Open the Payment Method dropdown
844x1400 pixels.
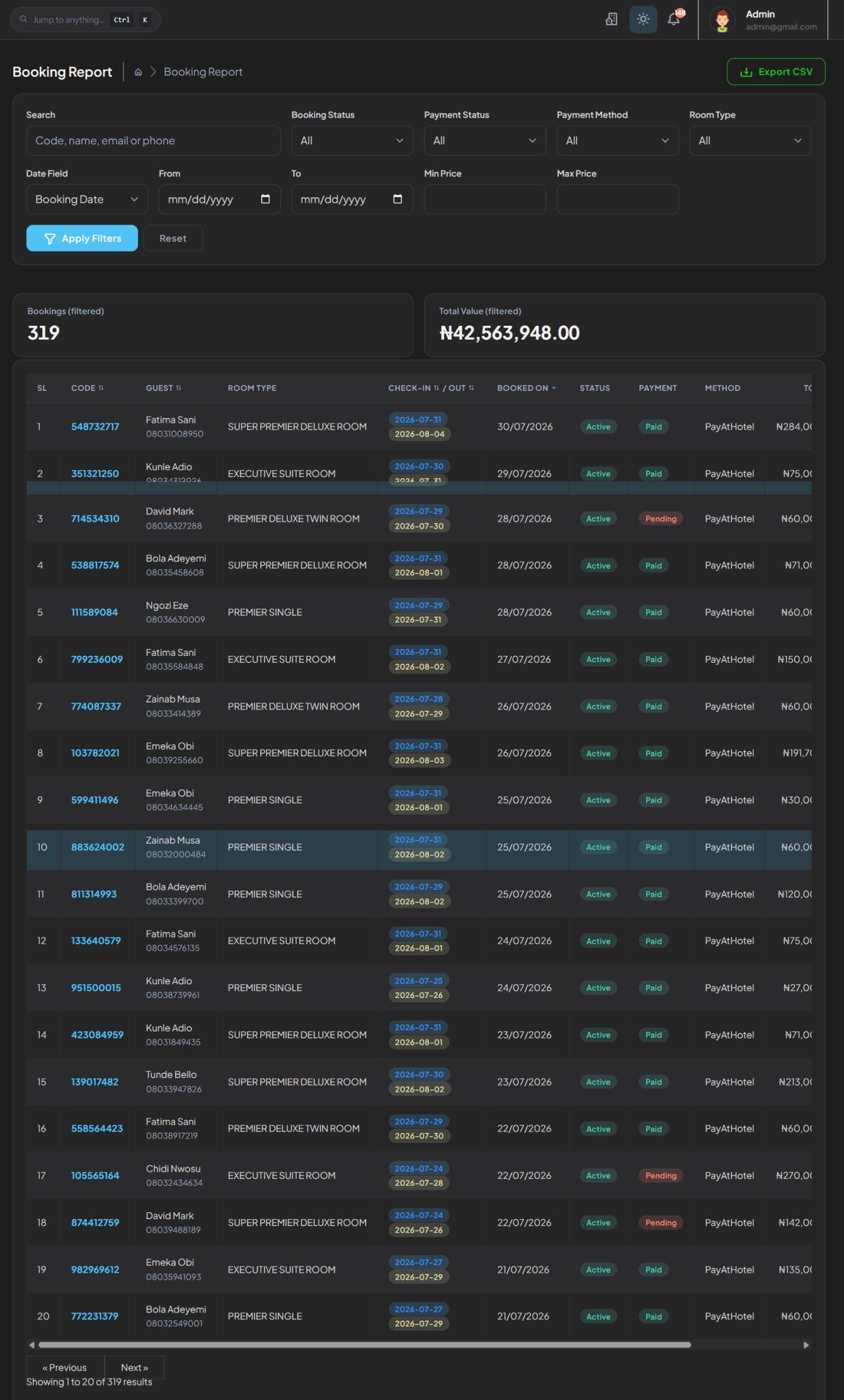pos(617,141)
